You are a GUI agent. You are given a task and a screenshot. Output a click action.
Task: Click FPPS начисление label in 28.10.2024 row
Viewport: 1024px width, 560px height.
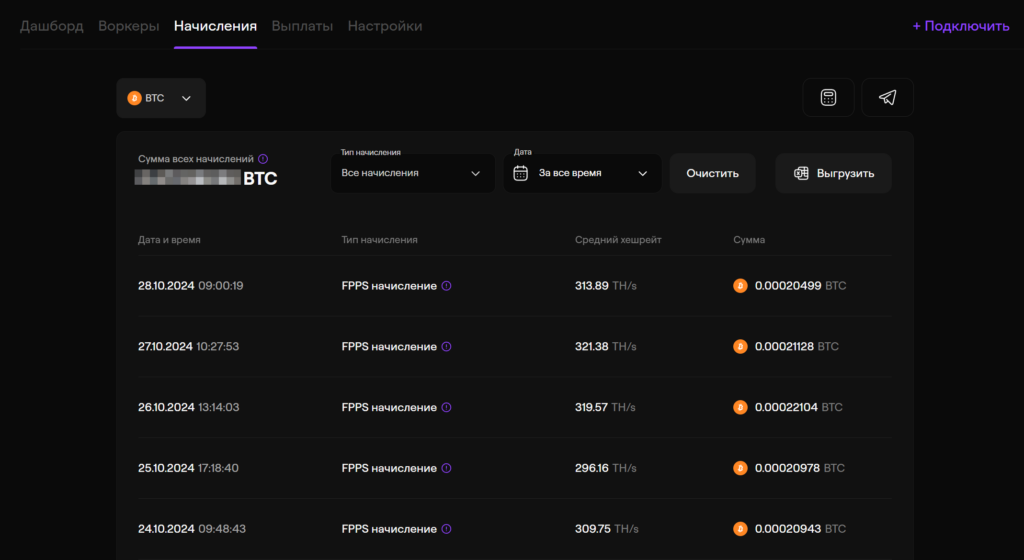tap(389, 286)
